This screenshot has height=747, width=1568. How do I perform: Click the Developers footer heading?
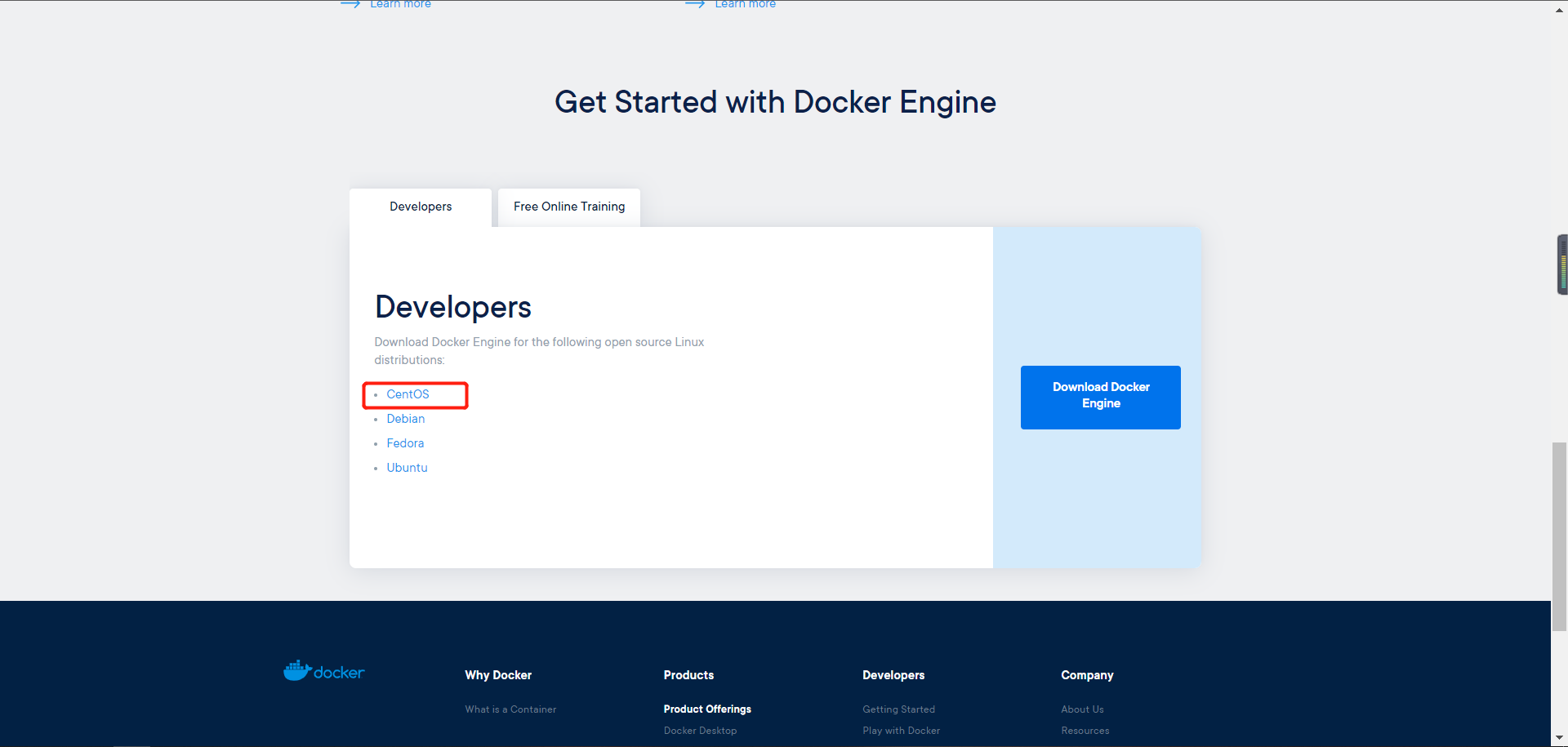893,675
